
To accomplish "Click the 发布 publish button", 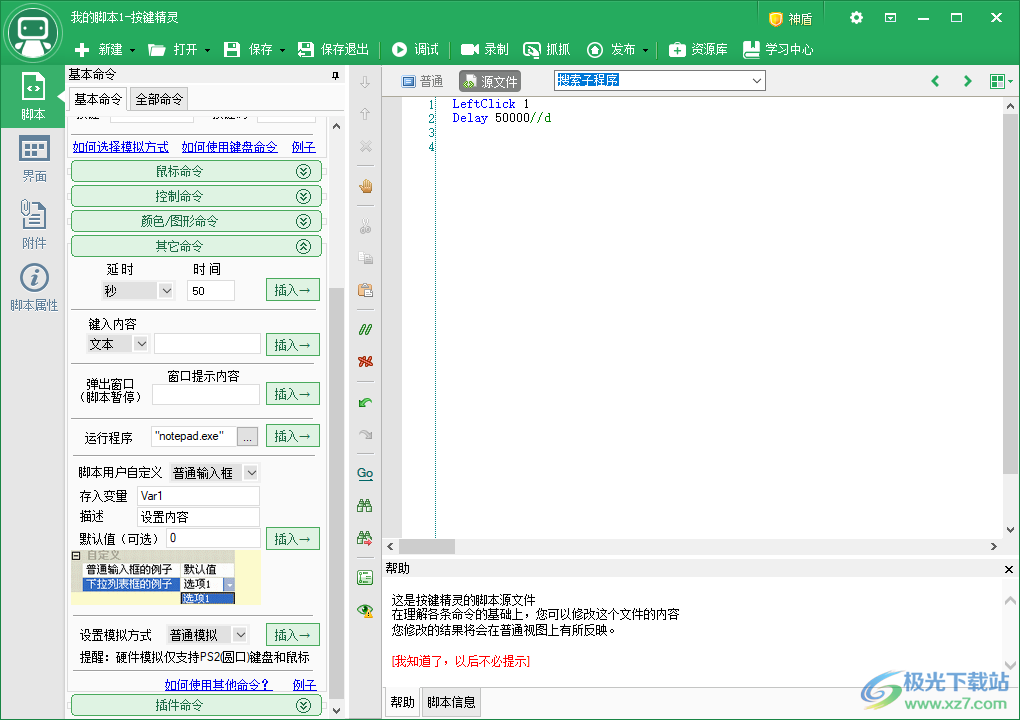I will click(611, 49).
